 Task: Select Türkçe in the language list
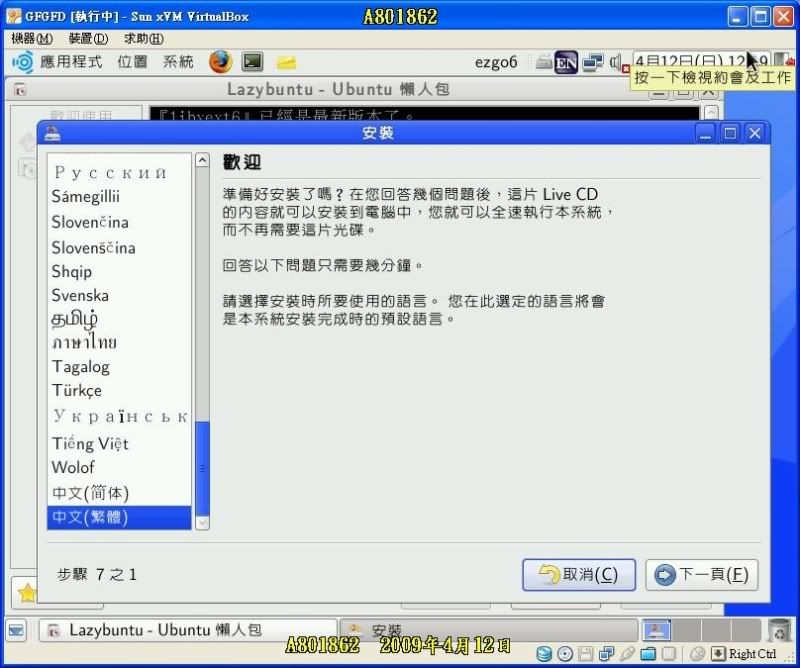pos(119,390)
